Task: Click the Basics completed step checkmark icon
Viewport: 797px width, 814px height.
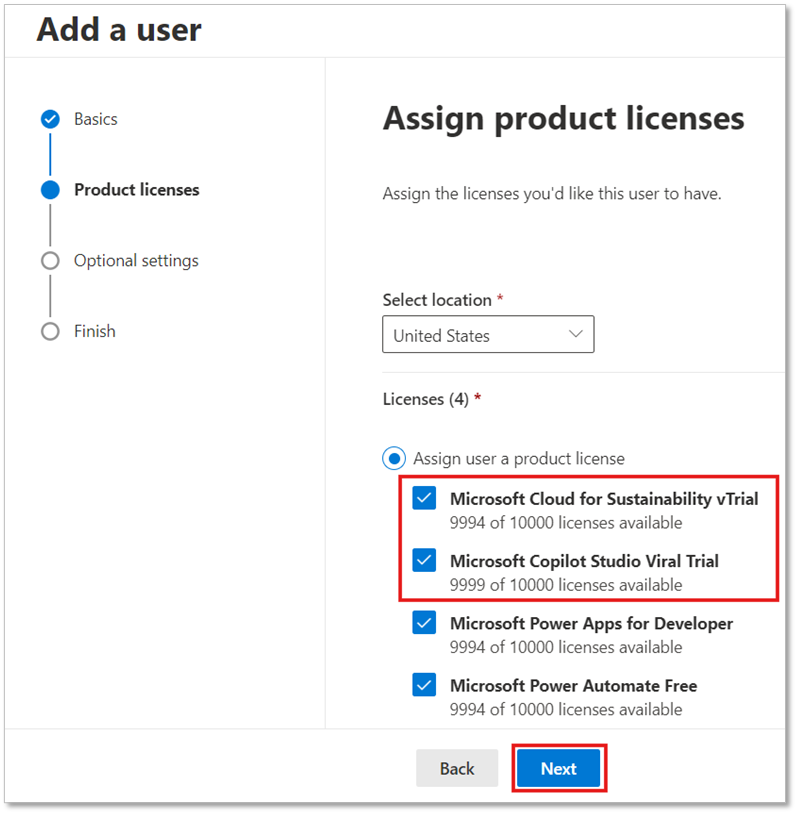Action: [50, 119]
